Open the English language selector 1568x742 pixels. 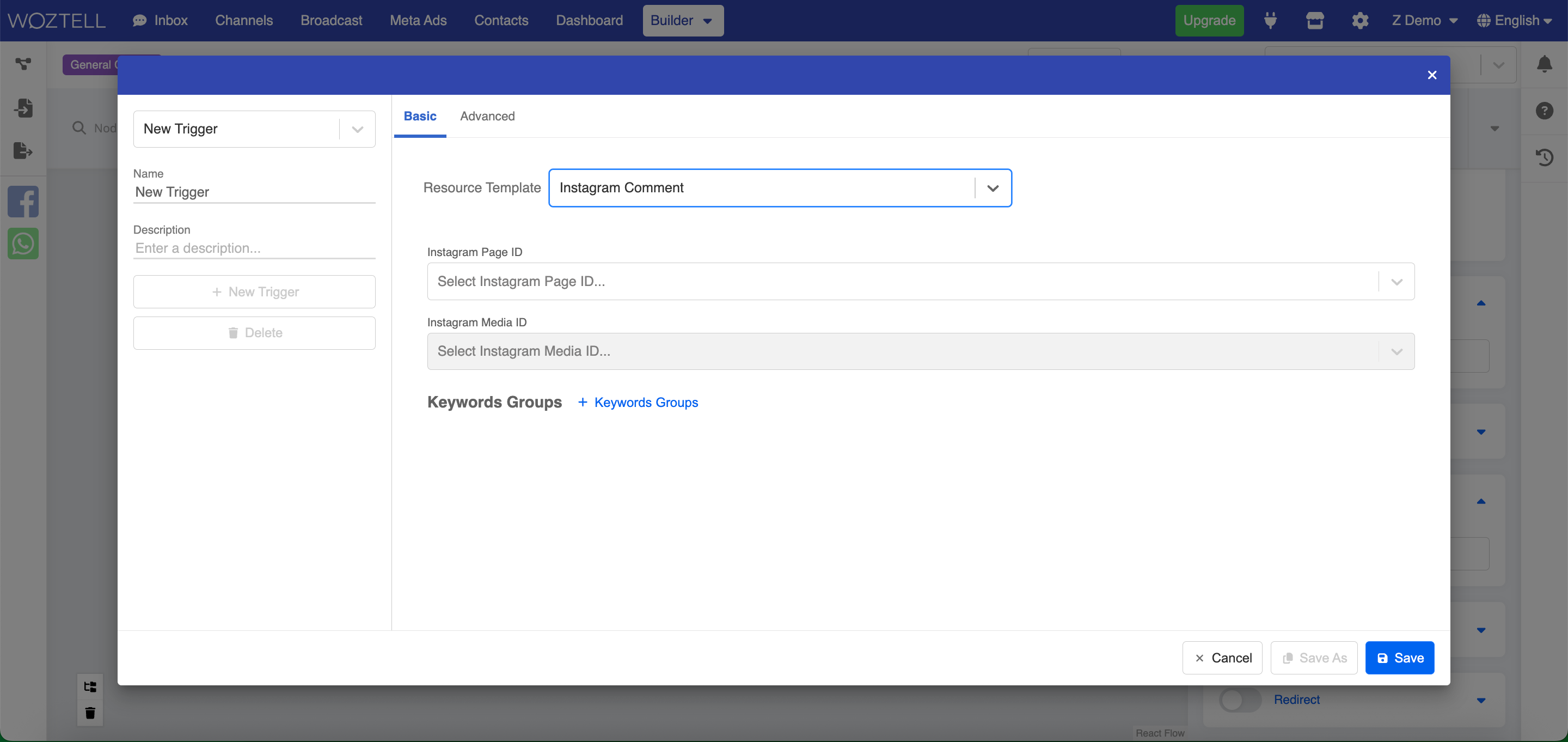click(x=1515, y=21)
